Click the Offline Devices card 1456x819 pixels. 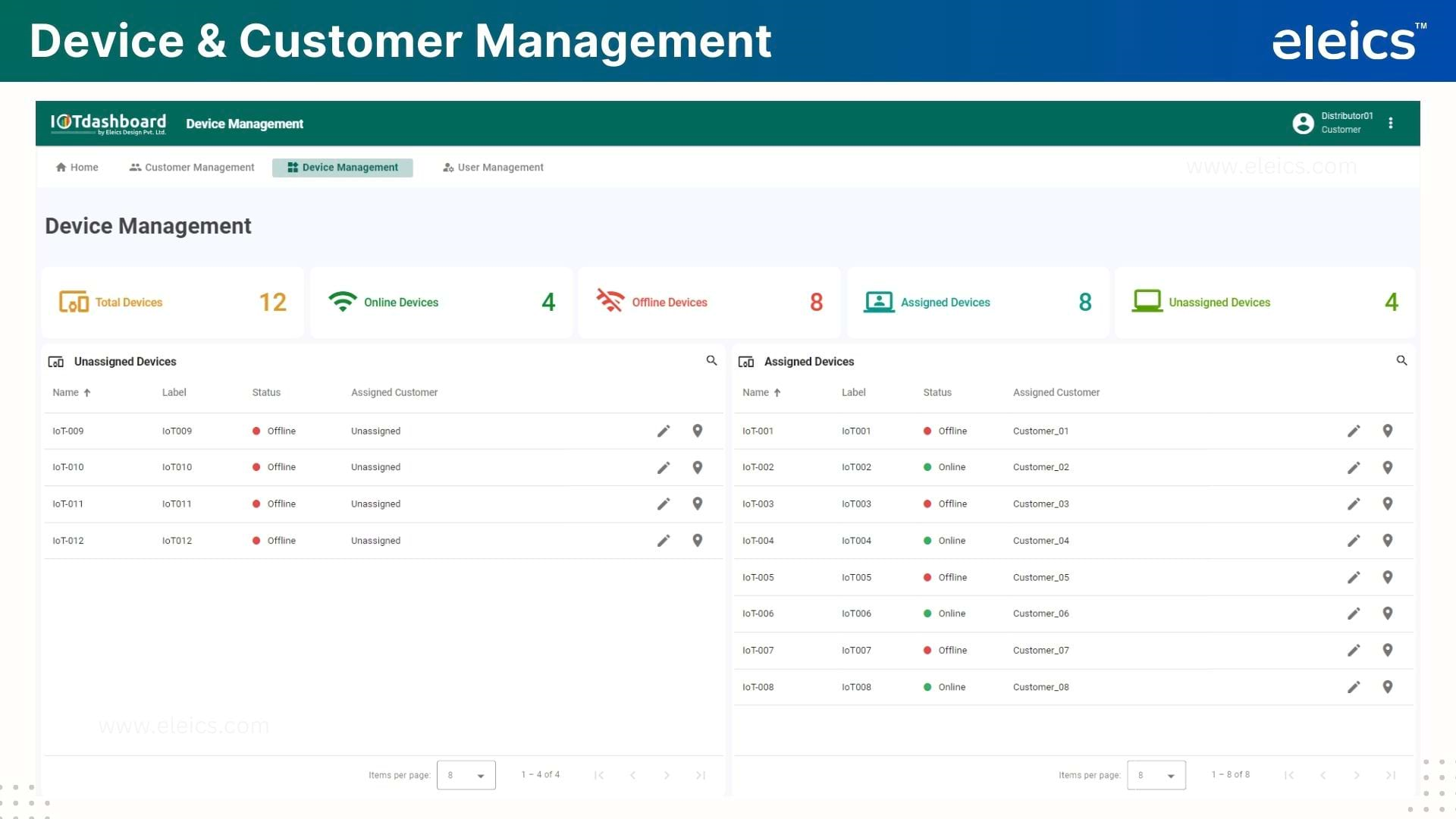click(709, 302)
